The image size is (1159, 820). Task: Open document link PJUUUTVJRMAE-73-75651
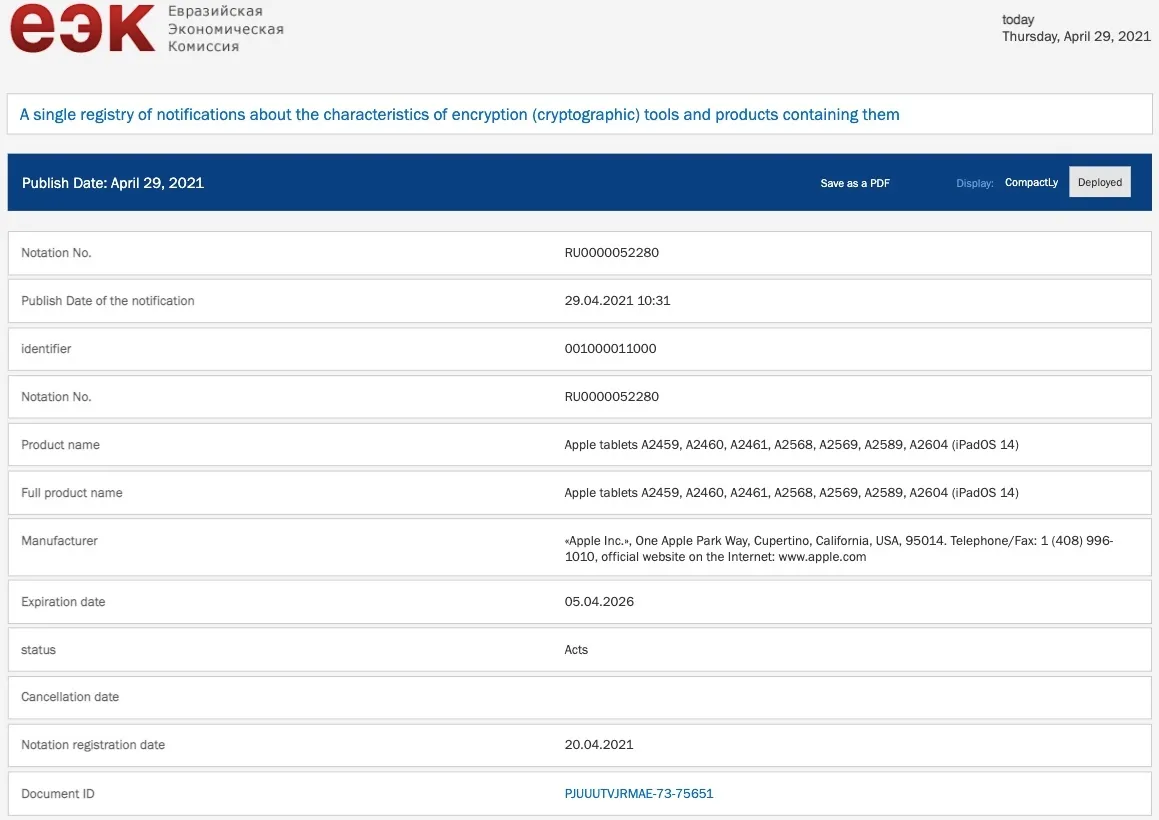[x=639, y=793]
